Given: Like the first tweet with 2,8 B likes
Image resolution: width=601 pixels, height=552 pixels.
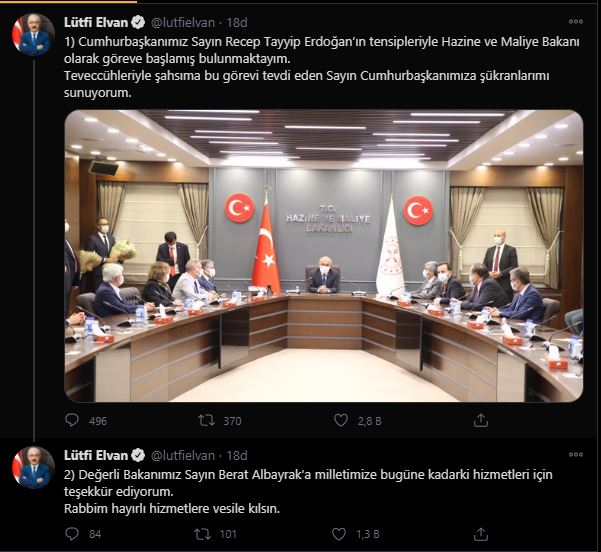Looking at the screenshot, I should click(x=340, y=420).
